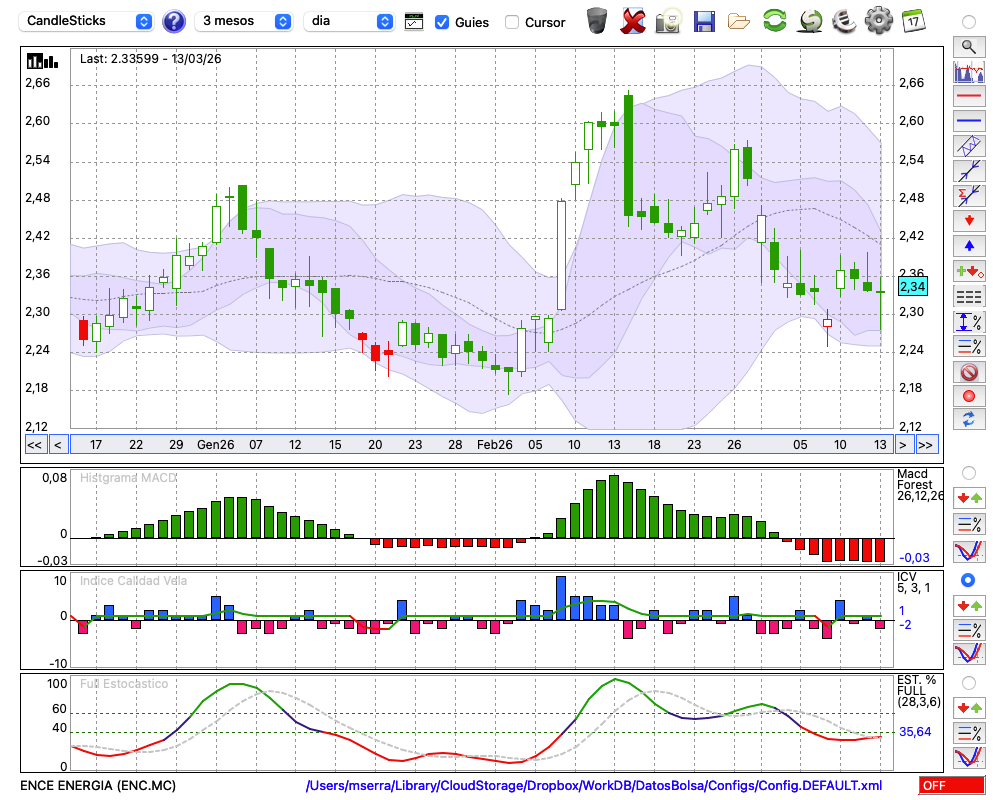Viewport: 1000px width, 800px height.
Task: Open the calendar date icon
Action: (912, 21)
